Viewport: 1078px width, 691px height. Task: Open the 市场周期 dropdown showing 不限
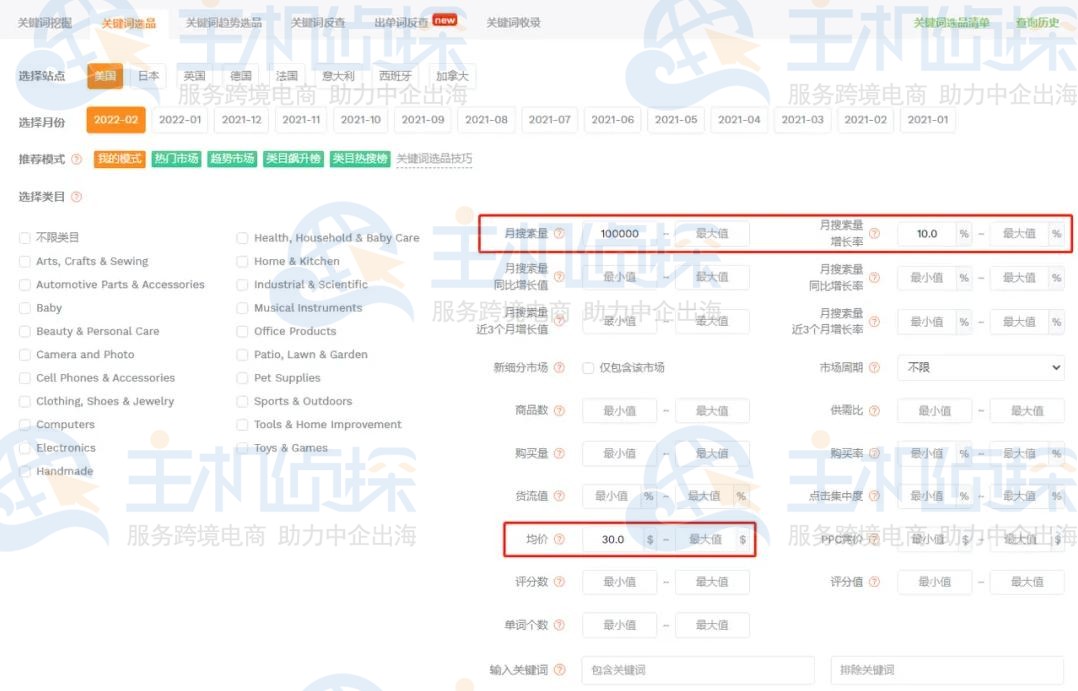pyautogui.click(x=980, y=367)
